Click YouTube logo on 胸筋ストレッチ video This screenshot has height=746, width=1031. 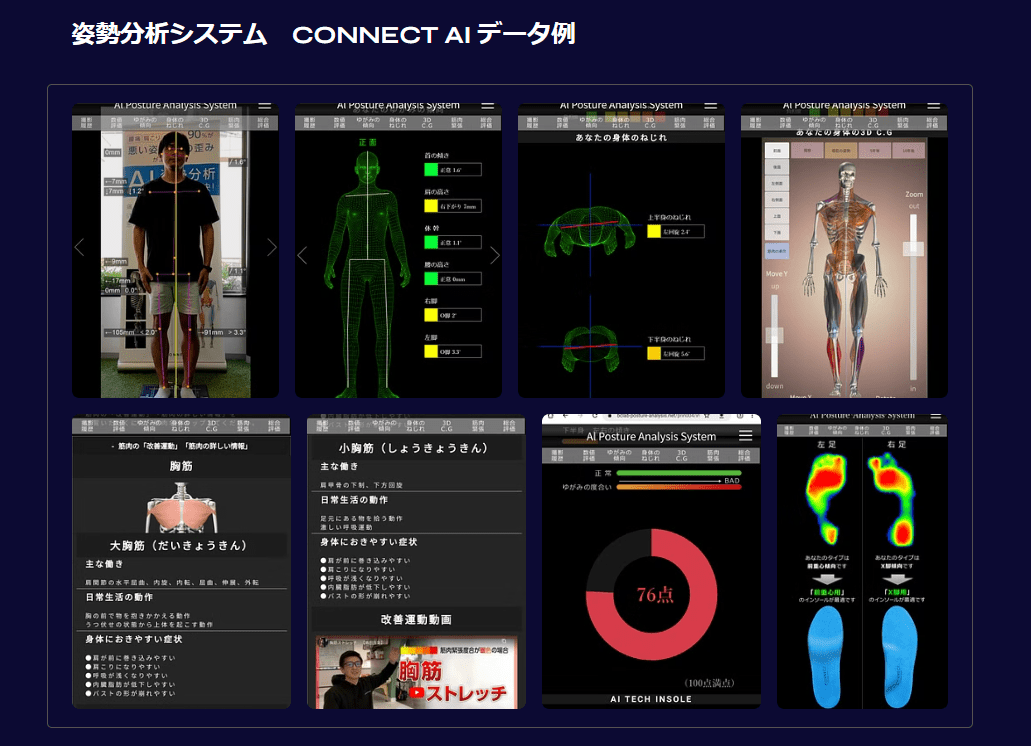416,693
